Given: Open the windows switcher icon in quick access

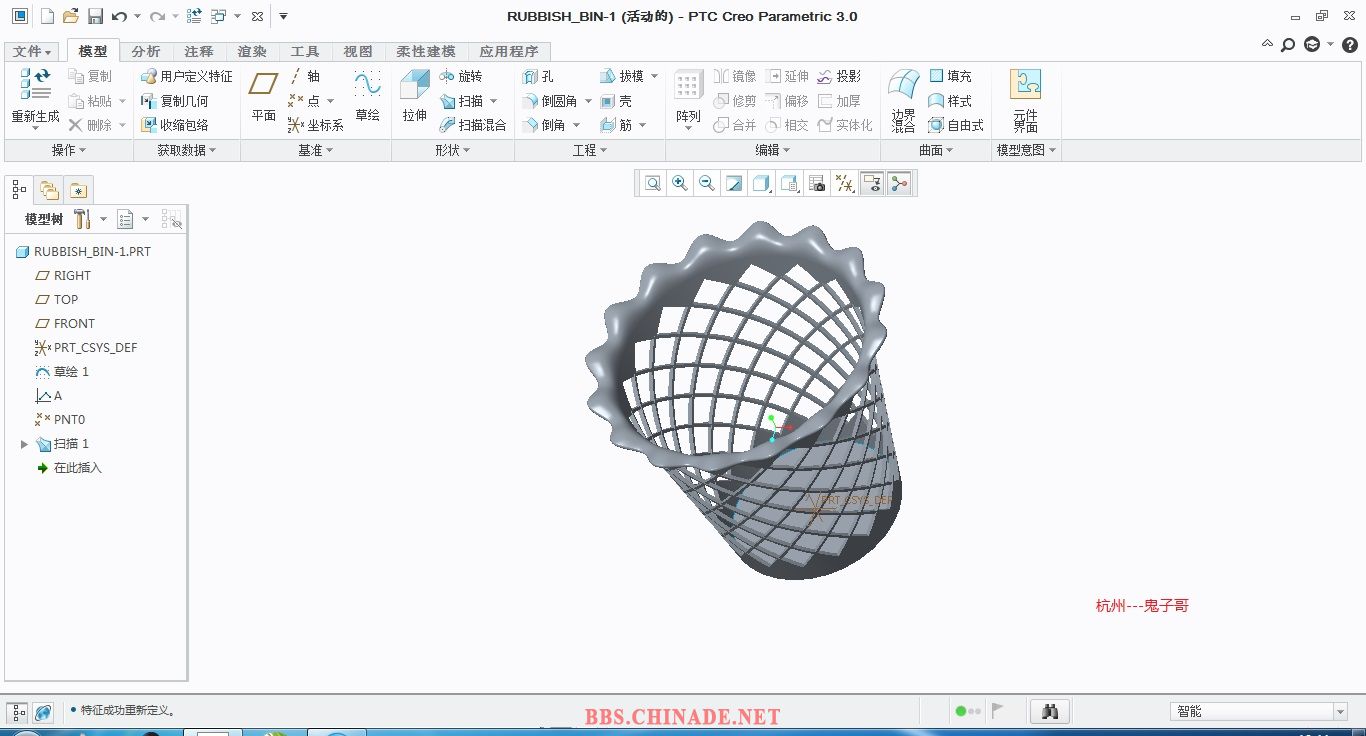Looking at the screenshot, I should [219, 16].
